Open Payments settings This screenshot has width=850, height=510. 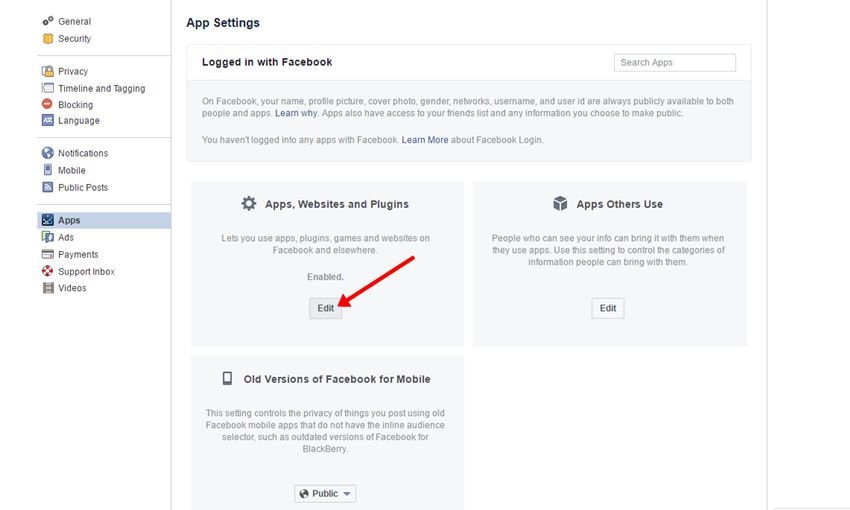tap(78, 254)
